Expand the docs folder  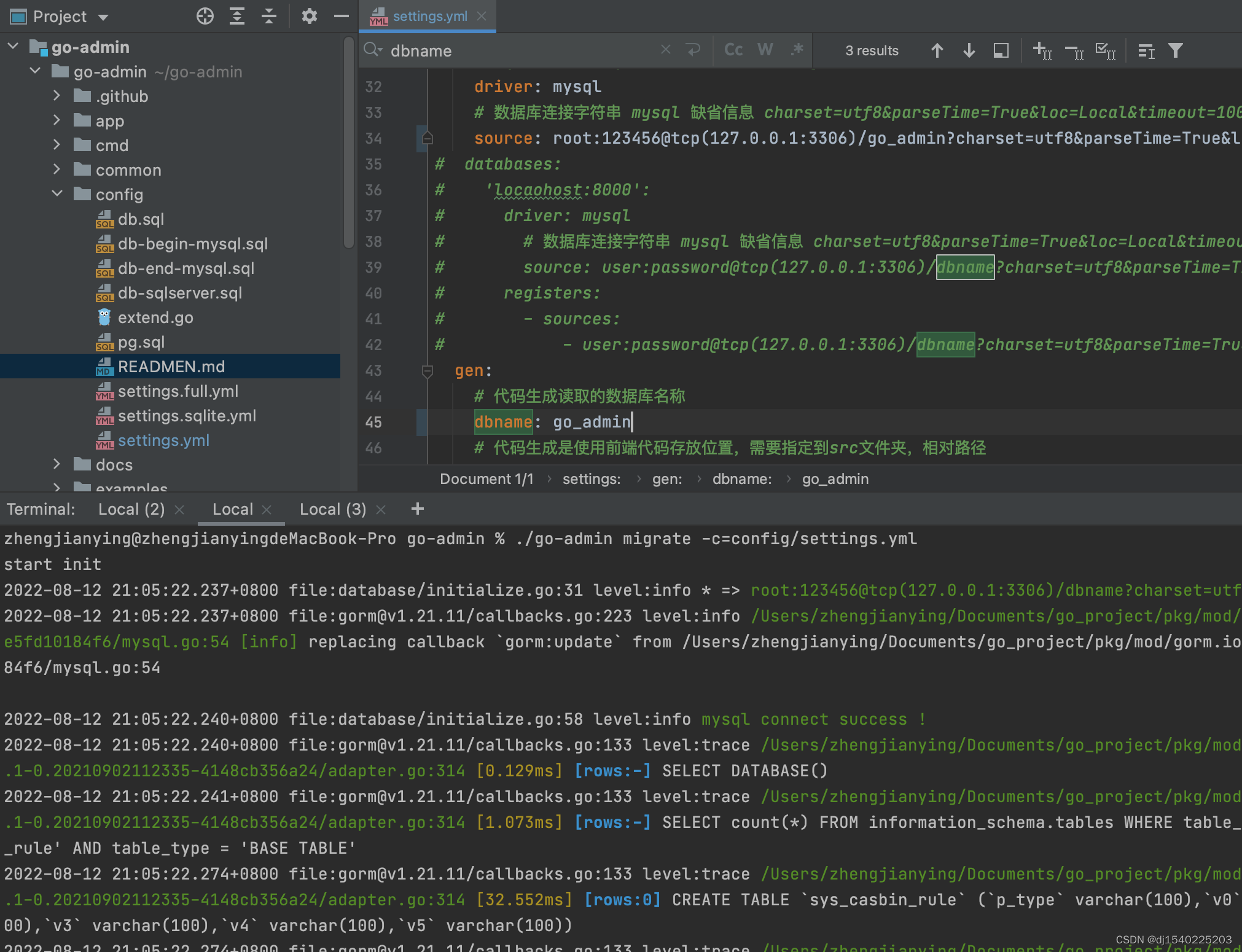(x=57, y=464)
